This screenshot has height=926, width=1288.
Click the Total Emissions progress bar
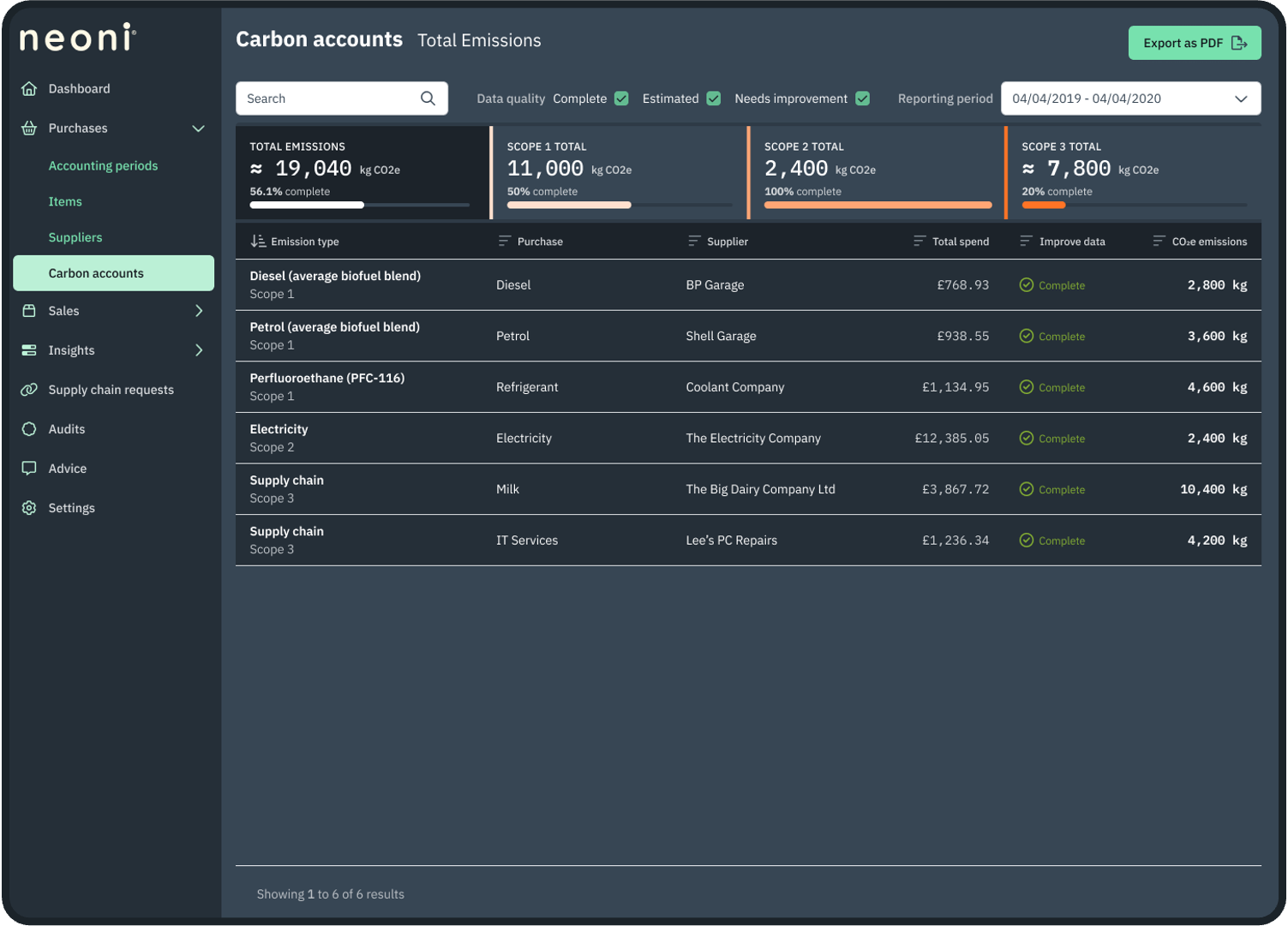360,206
